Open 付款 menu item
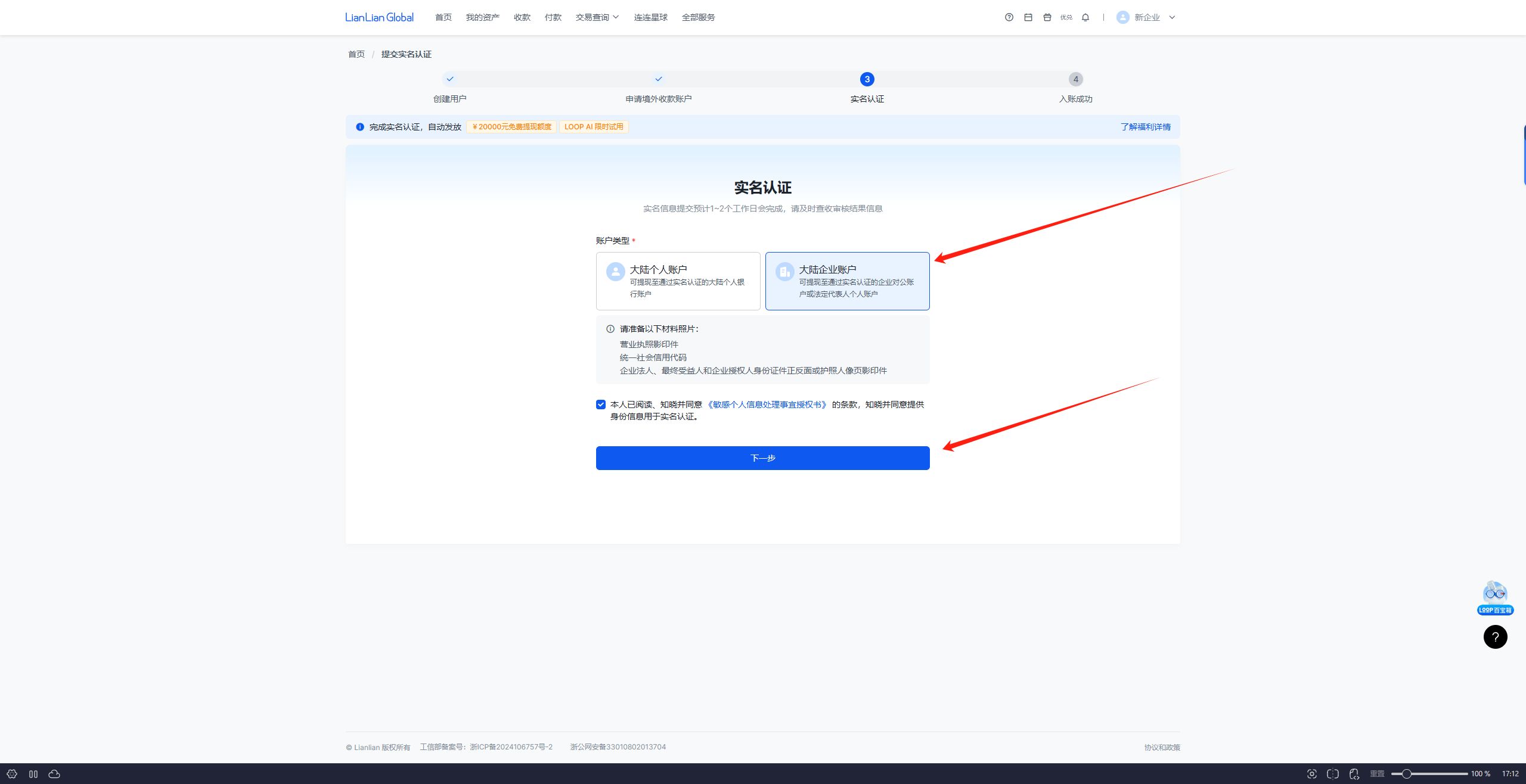1526x784 pixels. click(x=553, y=17)
